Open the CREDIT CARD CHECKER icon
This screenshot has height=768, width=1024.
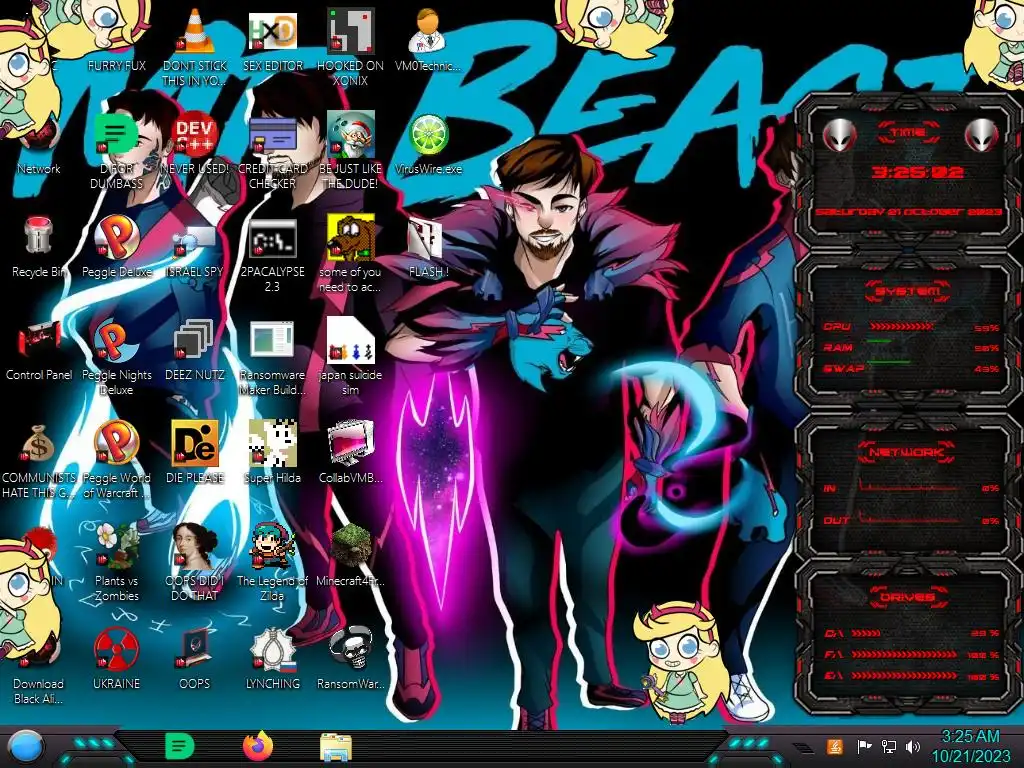tap(272, 134)
